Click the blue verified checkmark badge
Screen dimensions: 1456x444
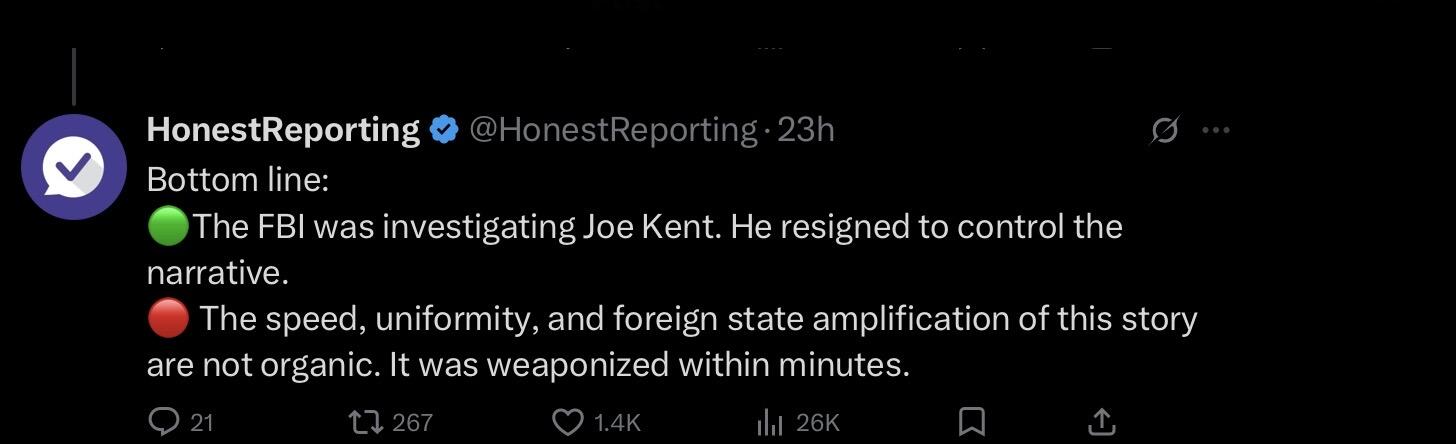(x=444, y=130)
